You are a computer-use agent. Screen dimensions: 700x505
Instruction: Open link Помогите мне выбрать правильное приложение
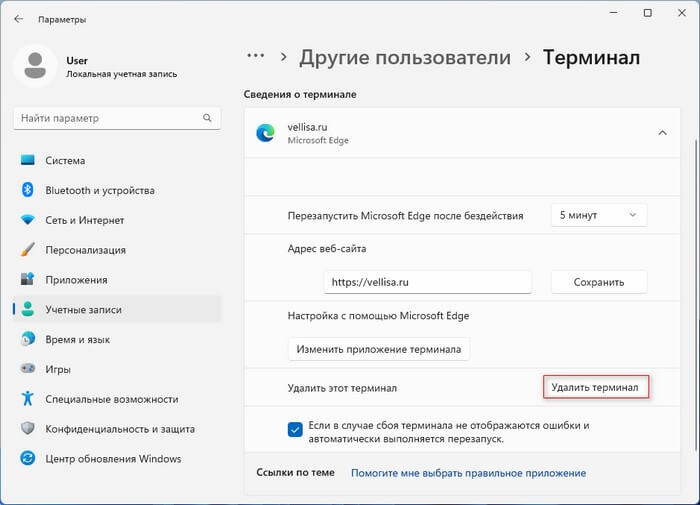pos(468,473)
